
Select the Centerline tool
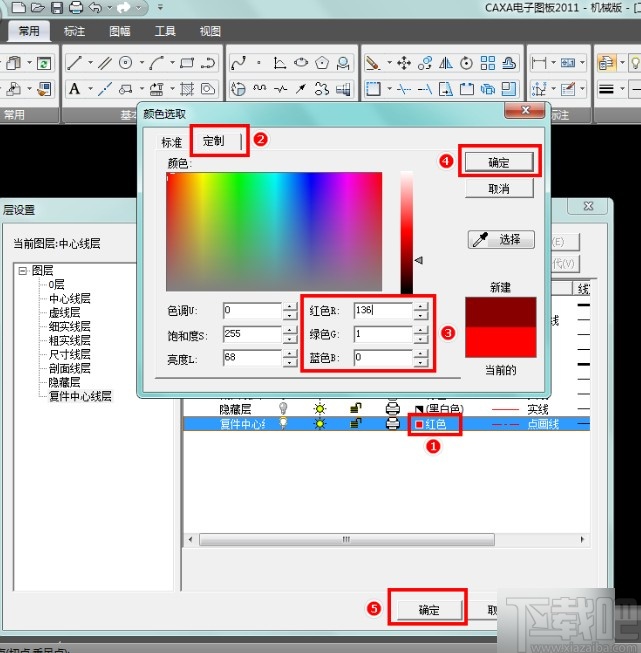105,88
